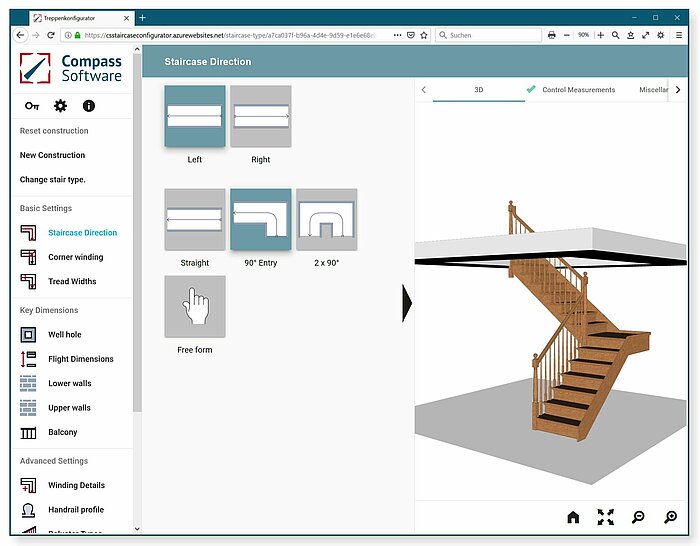Click Change stair type

click(53, 179)
